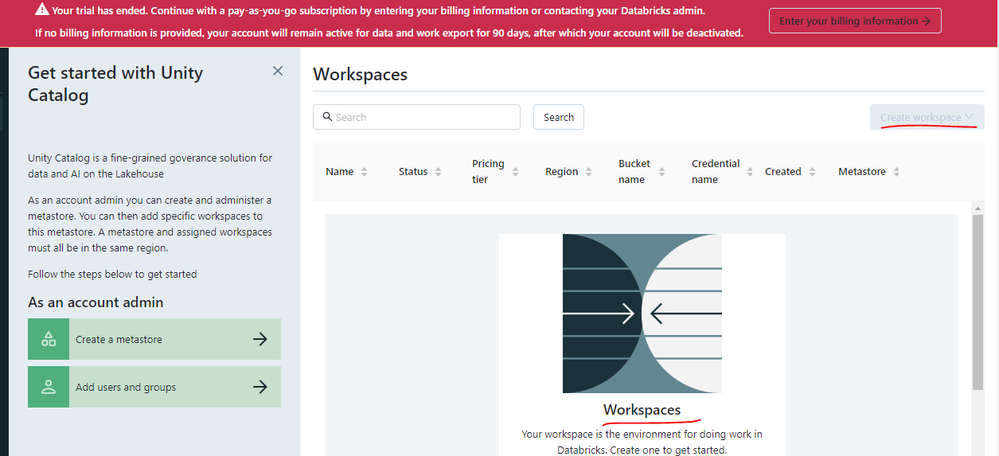Click the Region column header
The height and width of the screenshot is (456, 999).
tap(562, 171)
